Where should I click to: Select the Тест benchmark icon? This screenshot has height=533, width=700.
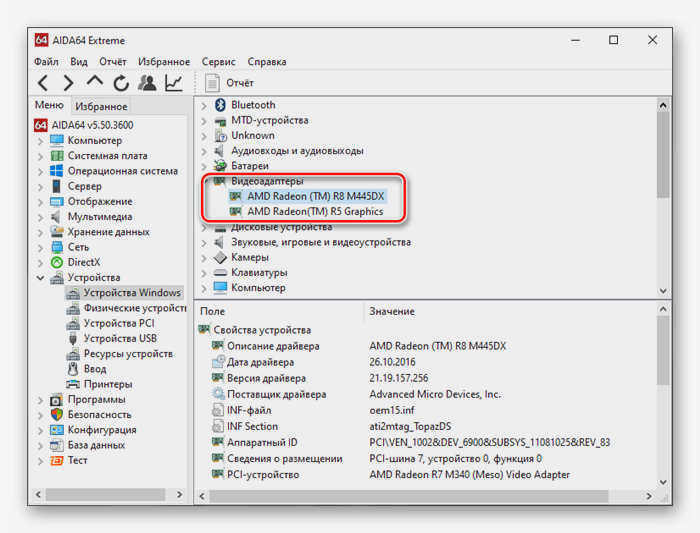pos(57,460)
